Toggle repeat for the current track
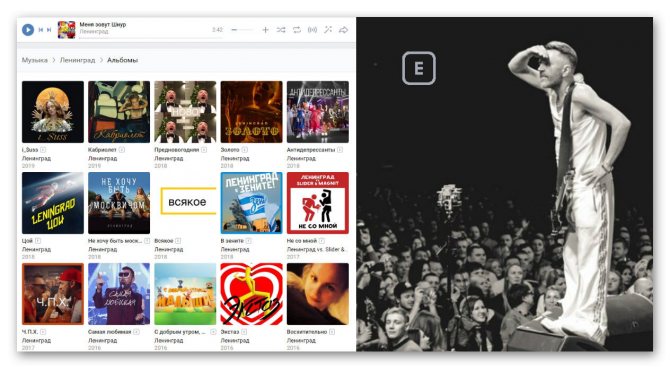The image size is (670, 369). point(297,30)
